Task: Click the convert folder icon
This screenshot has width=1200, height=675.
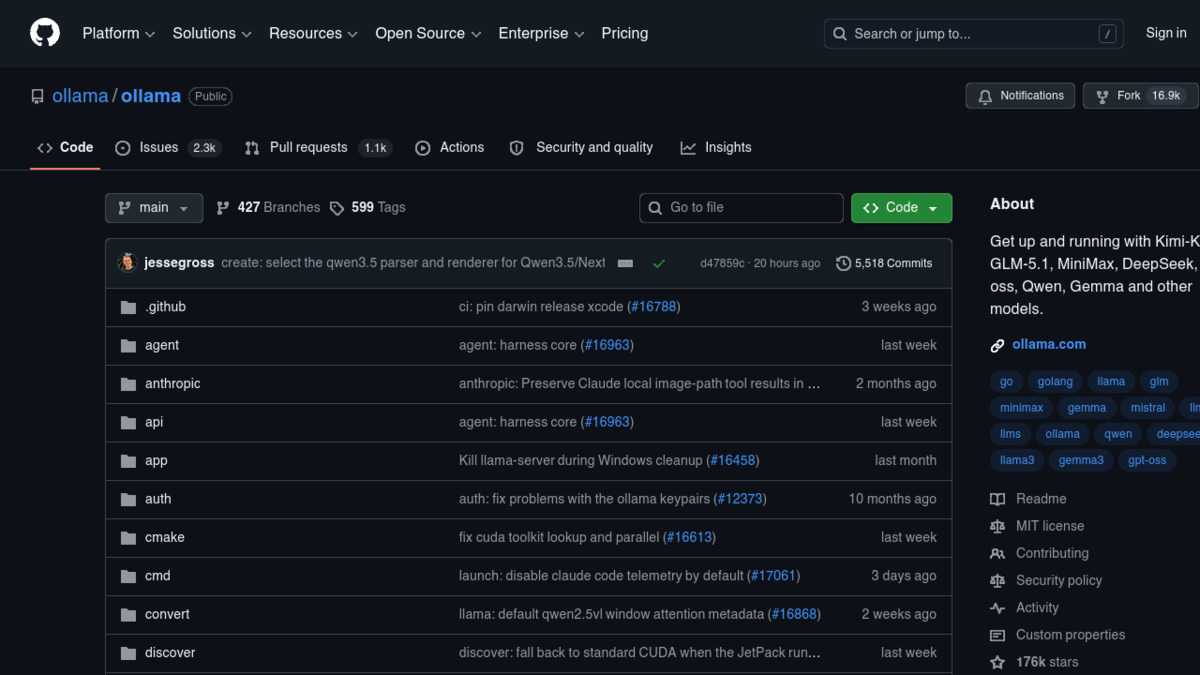Action: (128, 615)
